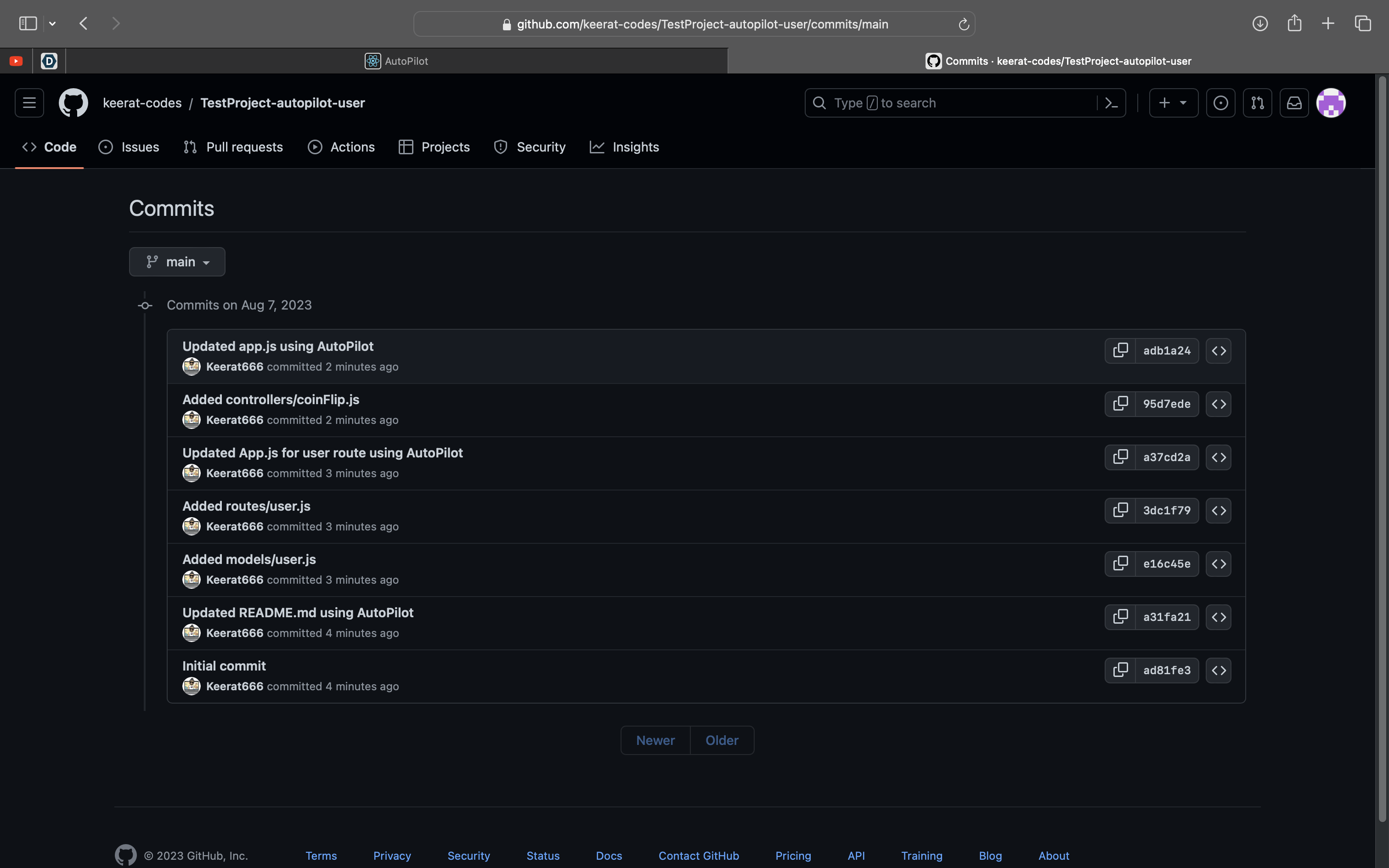The image size is (1389, 868).
Task: Open GitHub homepage via Octocat logo
Action: (73, 103)
